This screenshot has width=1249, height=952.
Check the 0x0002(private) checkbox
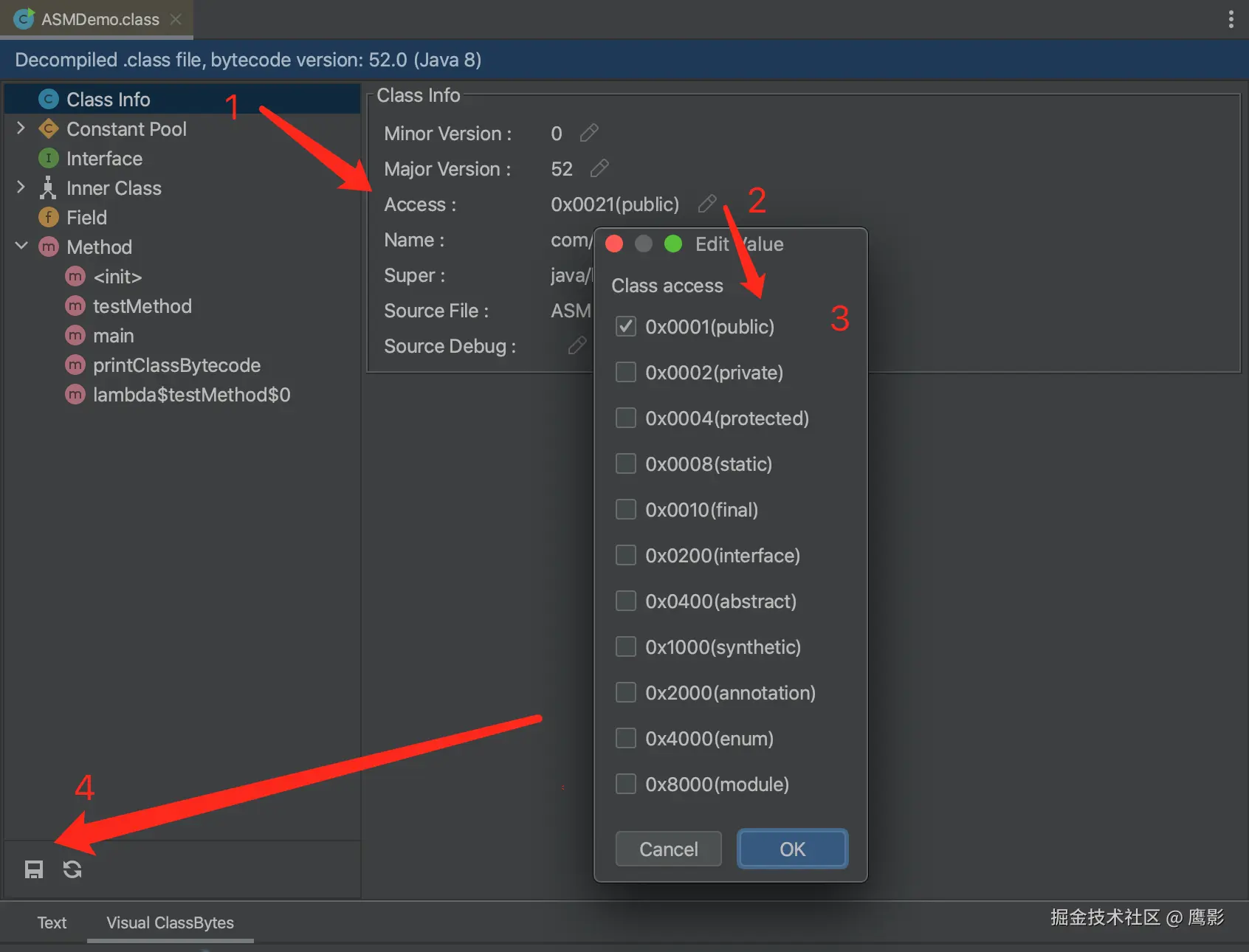coord(626,372)
